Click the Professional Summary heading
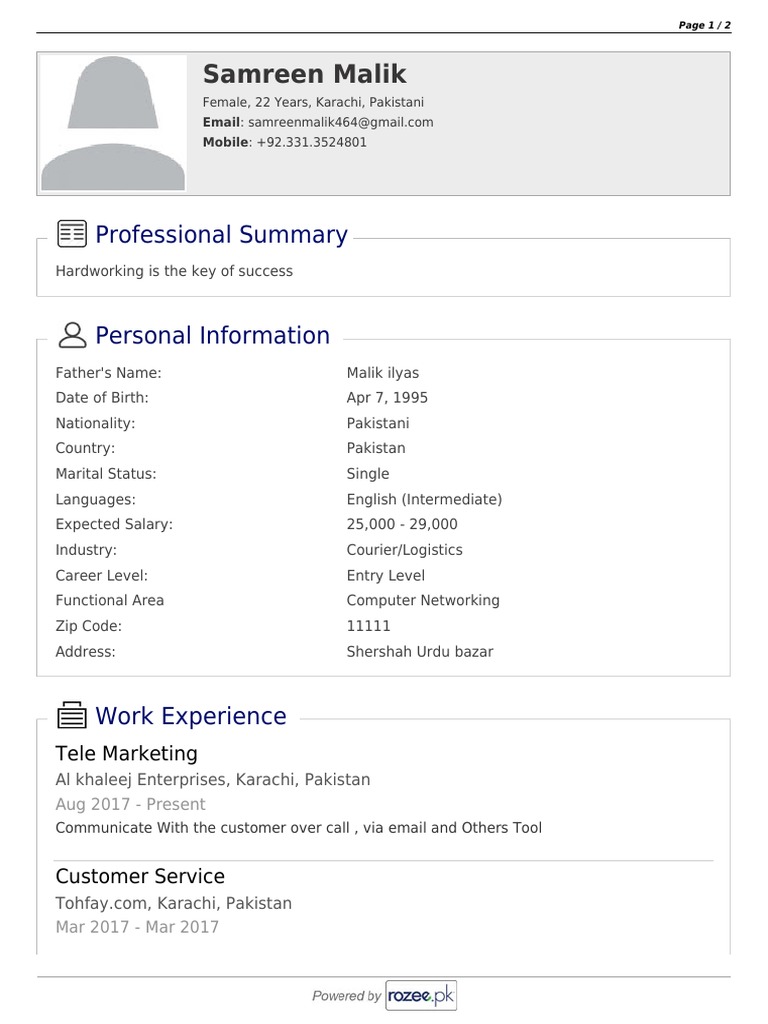768x1024 pixels. pyautogui.click(x=221, y=234)
